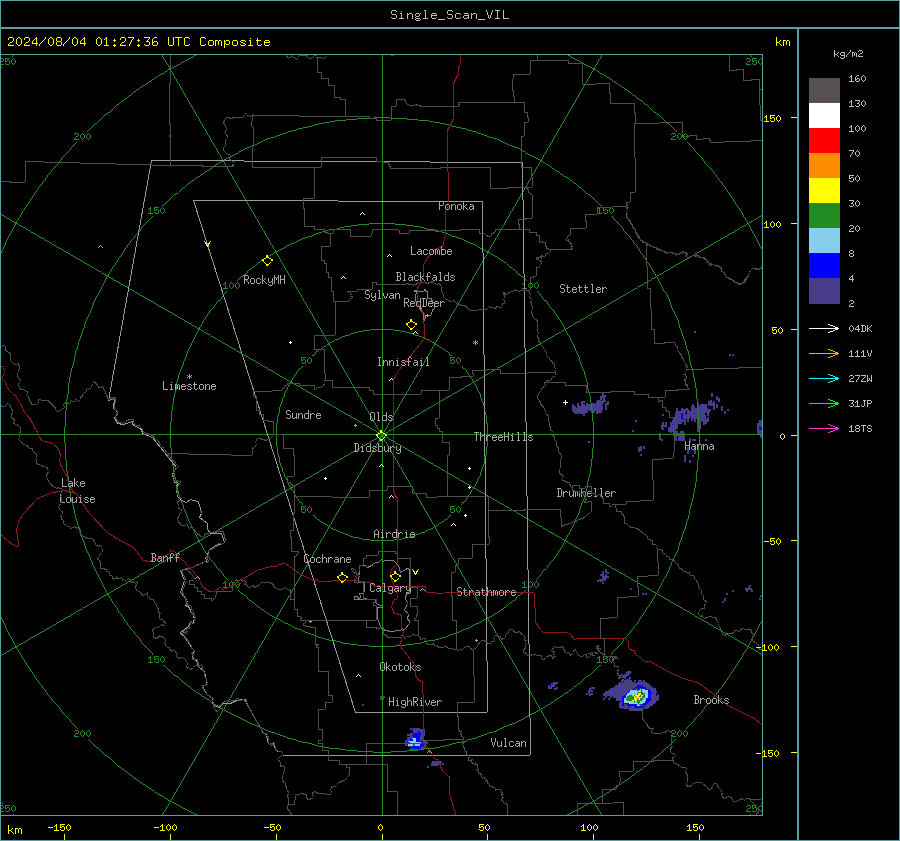Click the 2024/08/04 01:27:36 UTC Composite timestamp
This screenshot has height=841, width=900.
pyautogui.click(x=138, y=42)
